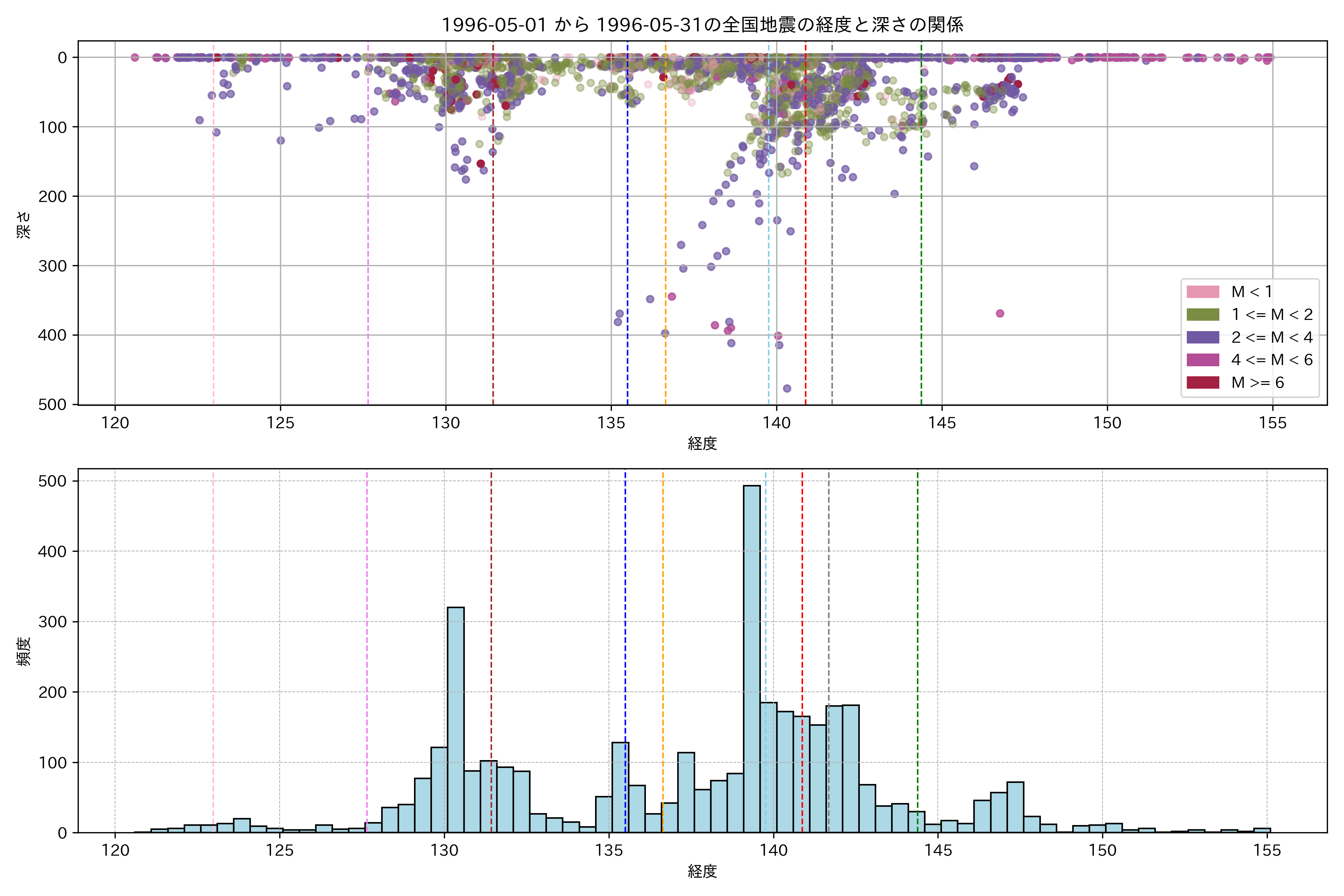Viewport: 1344px width, 896px height.
Task: Click the crimson M >= 6 legend swatch
Action: 1202,382
